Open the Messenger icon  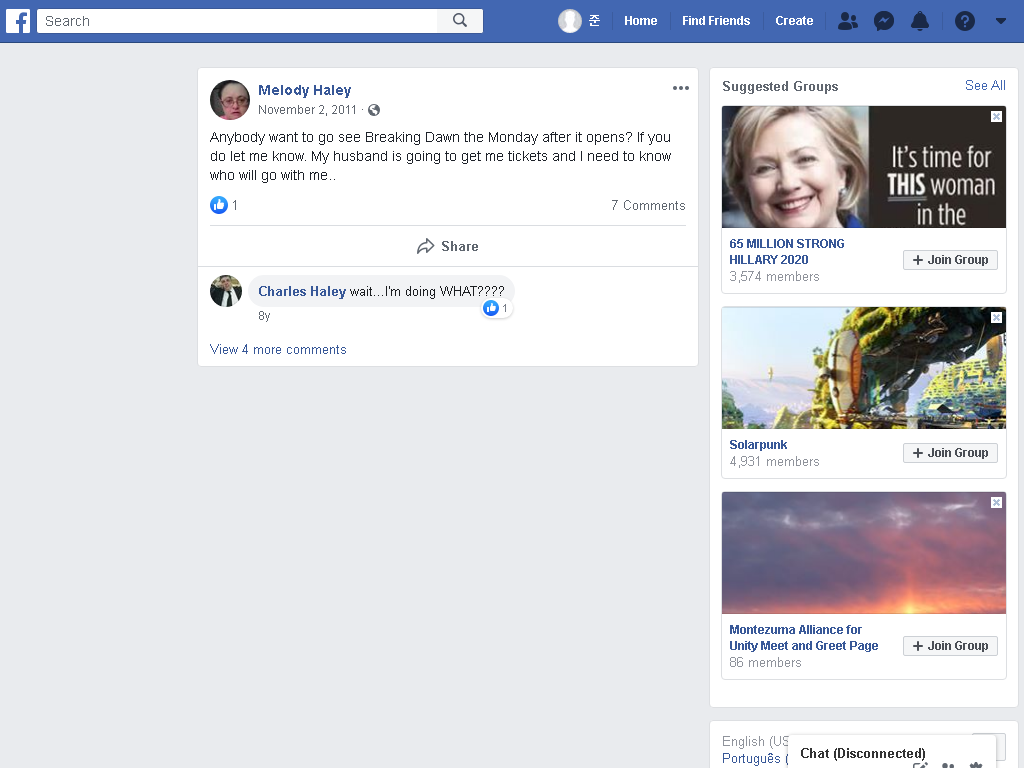884,21
